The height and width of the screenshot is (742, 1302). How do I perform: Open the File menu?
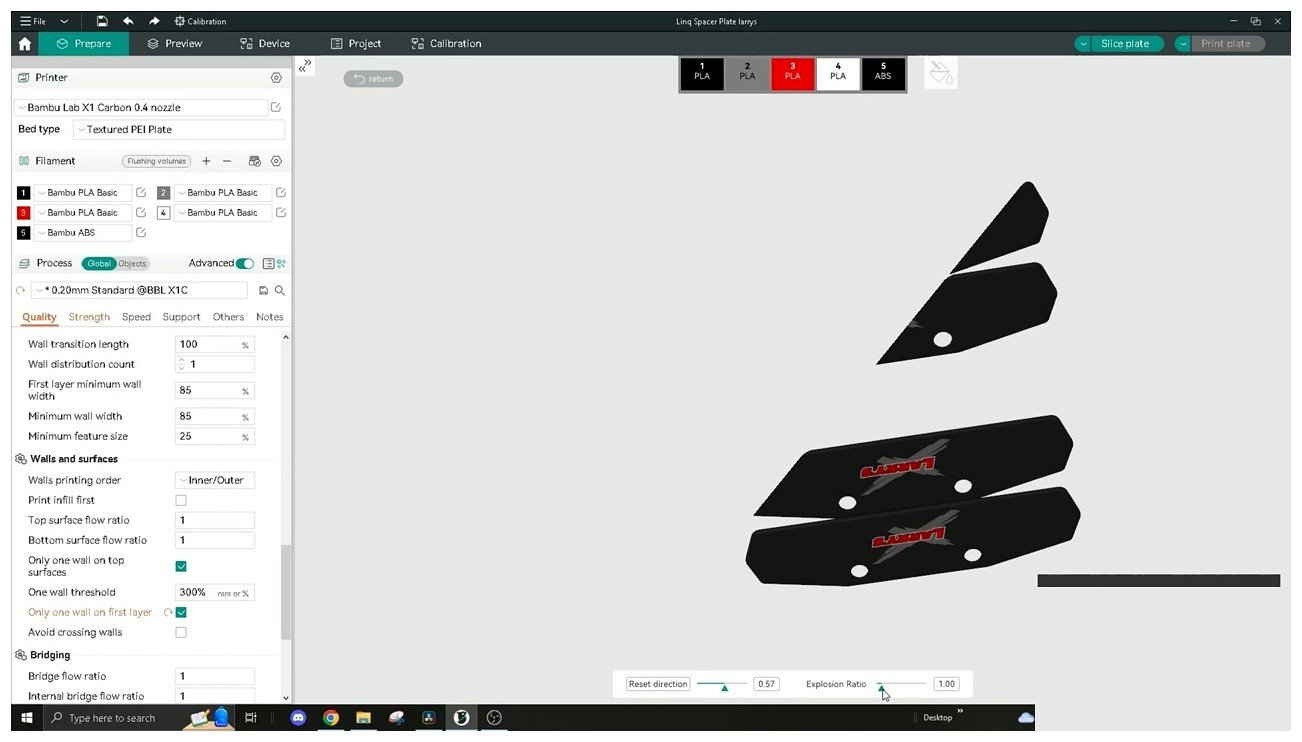33,21
